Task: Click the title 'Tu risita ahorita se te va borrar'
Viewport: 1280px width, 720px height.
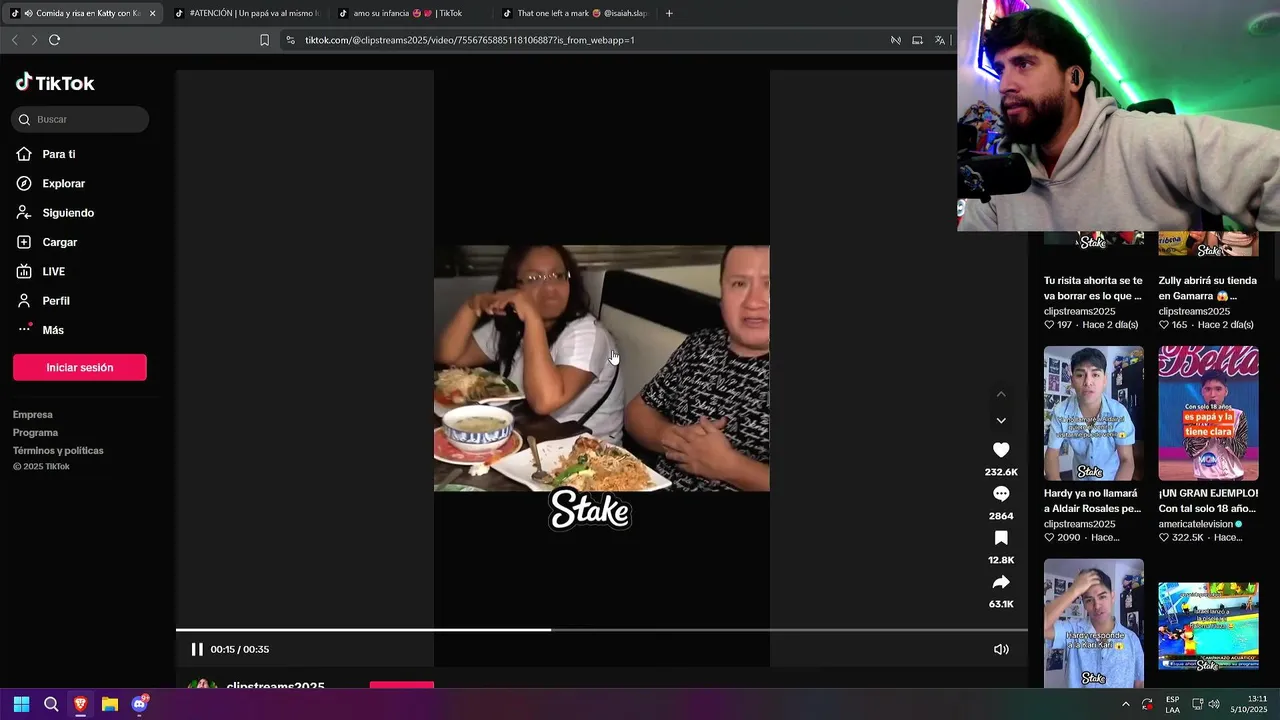Action: [x=1093, y=288]
